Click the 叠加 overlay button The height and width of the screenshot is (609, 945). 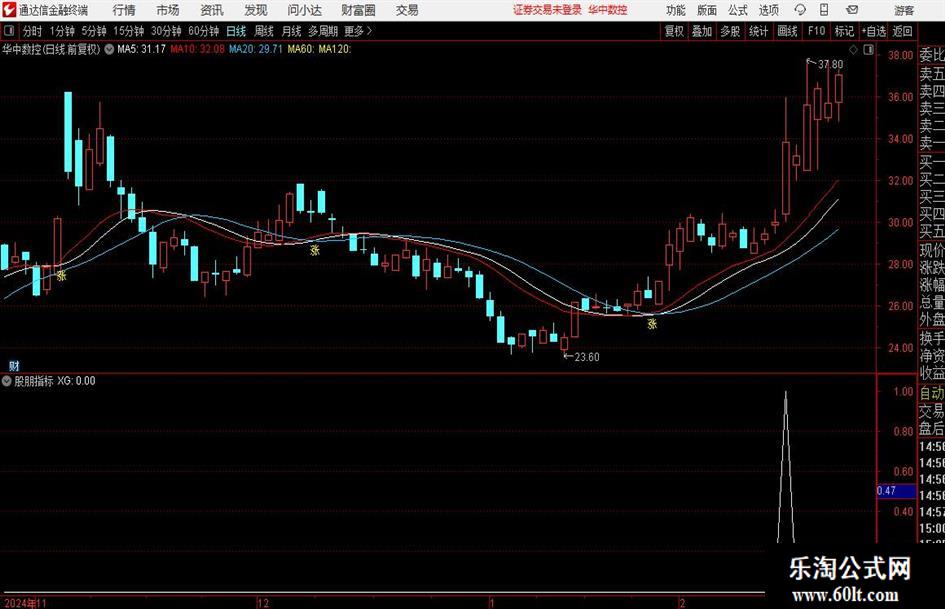[x=702, y=31]
